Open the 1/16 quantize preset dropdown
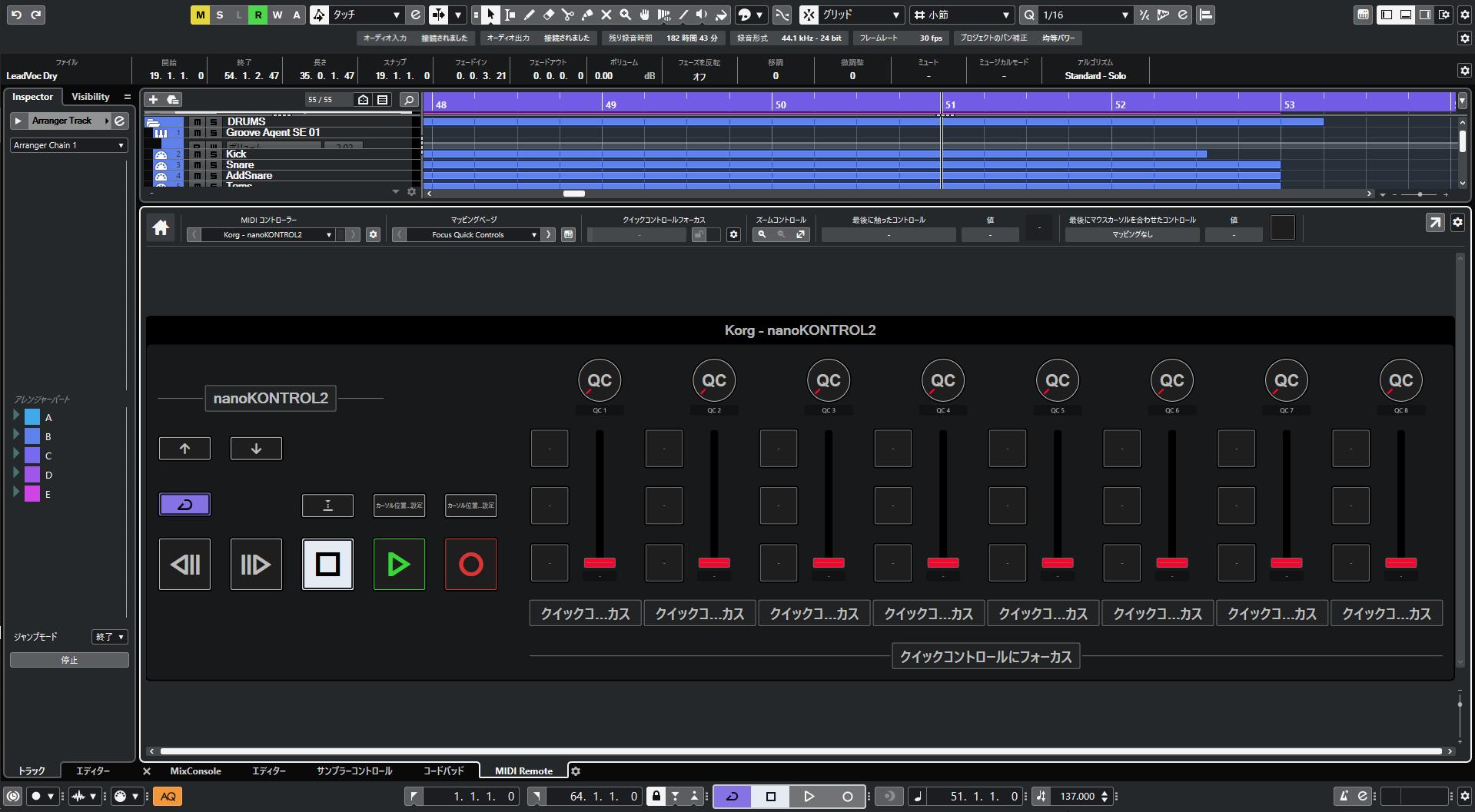Viewport: 1475px width, 812px height. point(1085,15)
